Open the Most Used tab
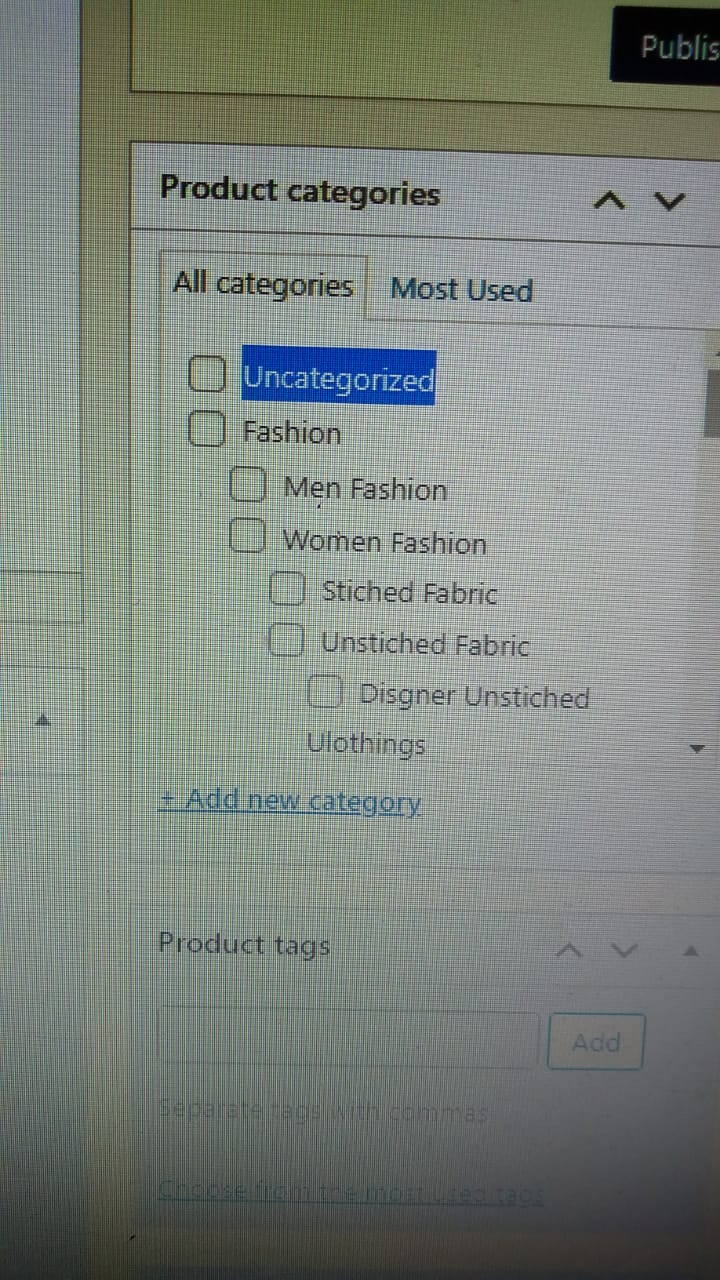This screenshot has height=1280, width=720. tap(461, 290)
